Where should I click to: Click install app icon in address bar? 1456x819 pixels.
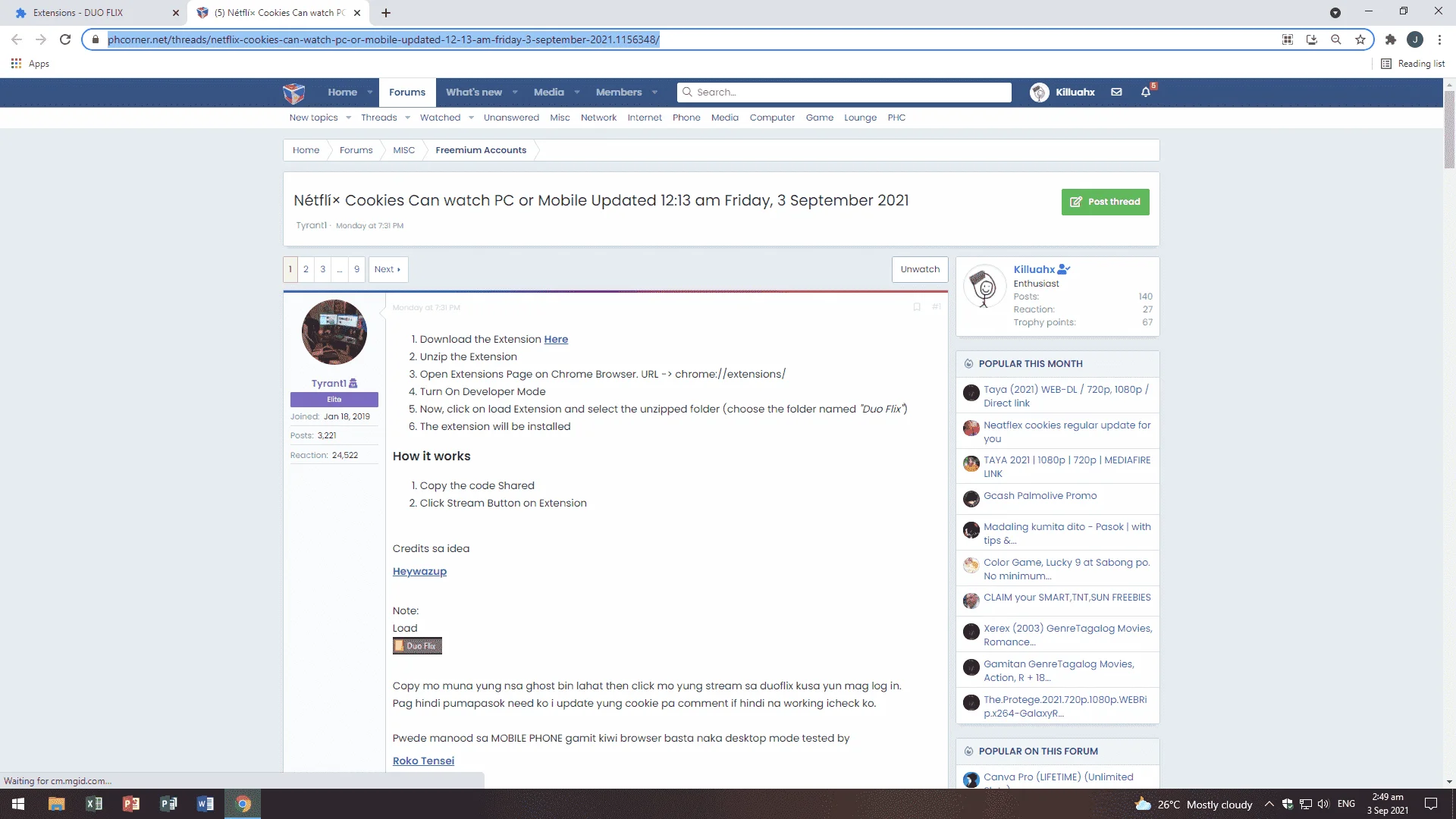coord(1312,39)
